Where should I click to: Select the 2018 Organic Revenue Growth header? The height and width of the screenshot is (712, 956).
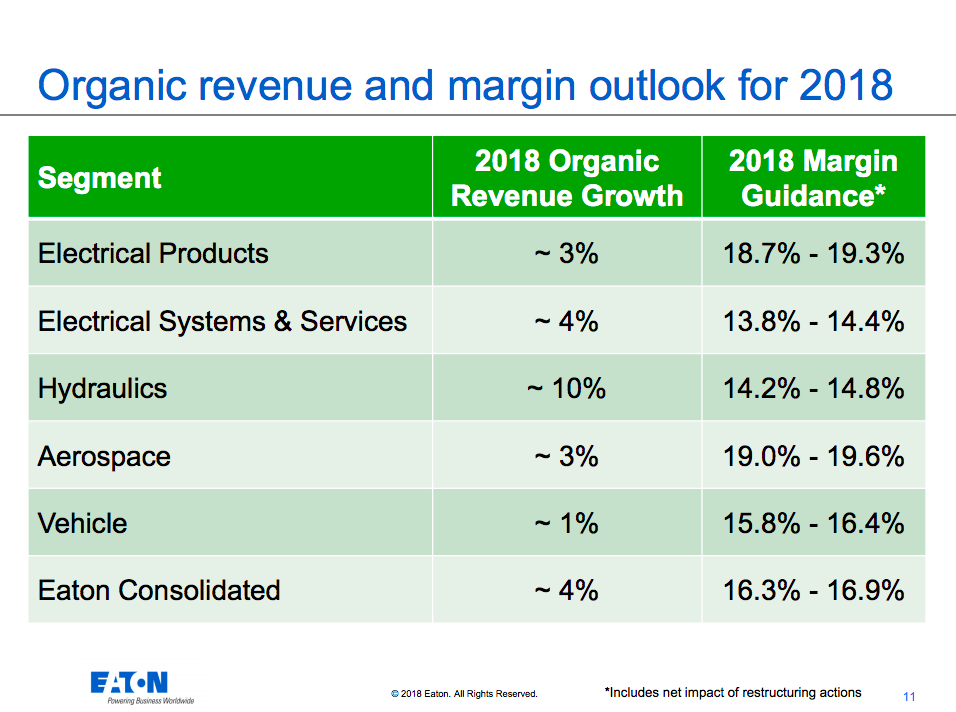pyautogui.click(x=567, y=178)
